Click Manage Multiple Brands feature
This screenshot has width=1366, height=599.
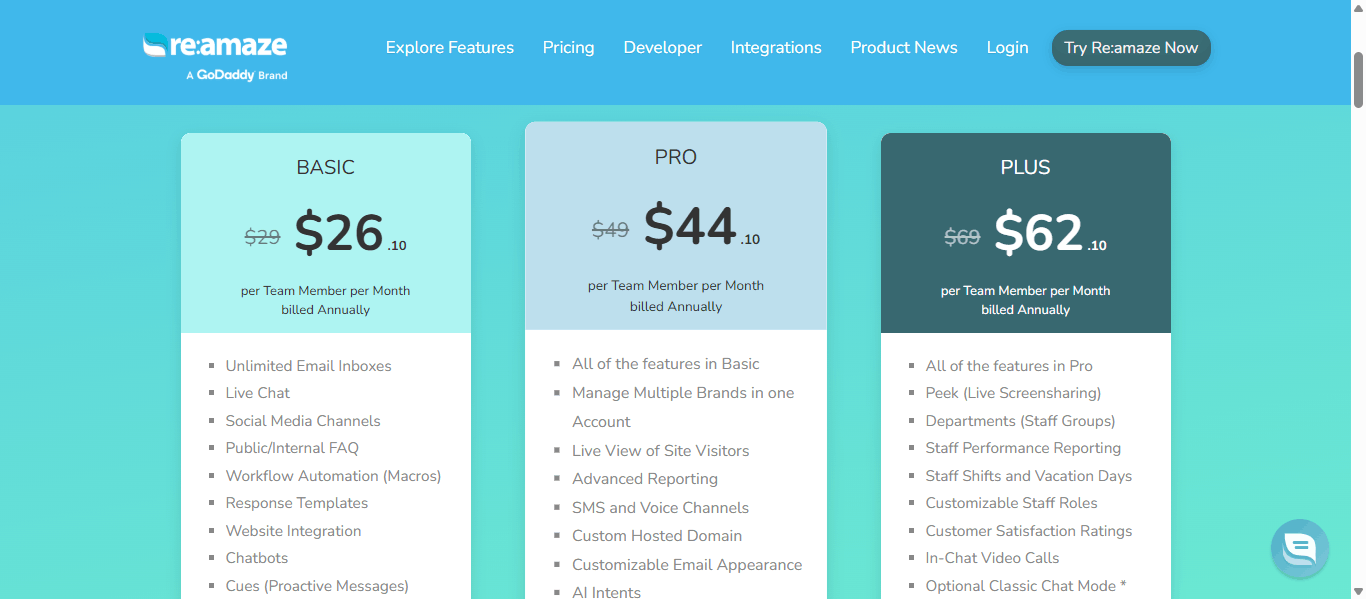683,407
